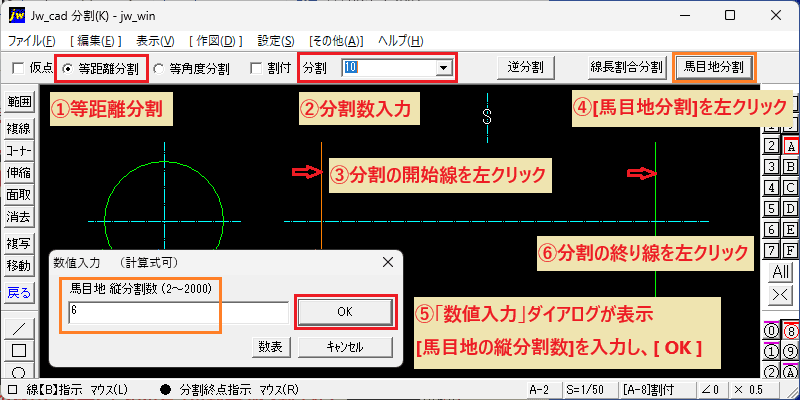Select the 等角度分割 radio button
Image resolution: width=800 pixels, height=400 pixels.
159,68
